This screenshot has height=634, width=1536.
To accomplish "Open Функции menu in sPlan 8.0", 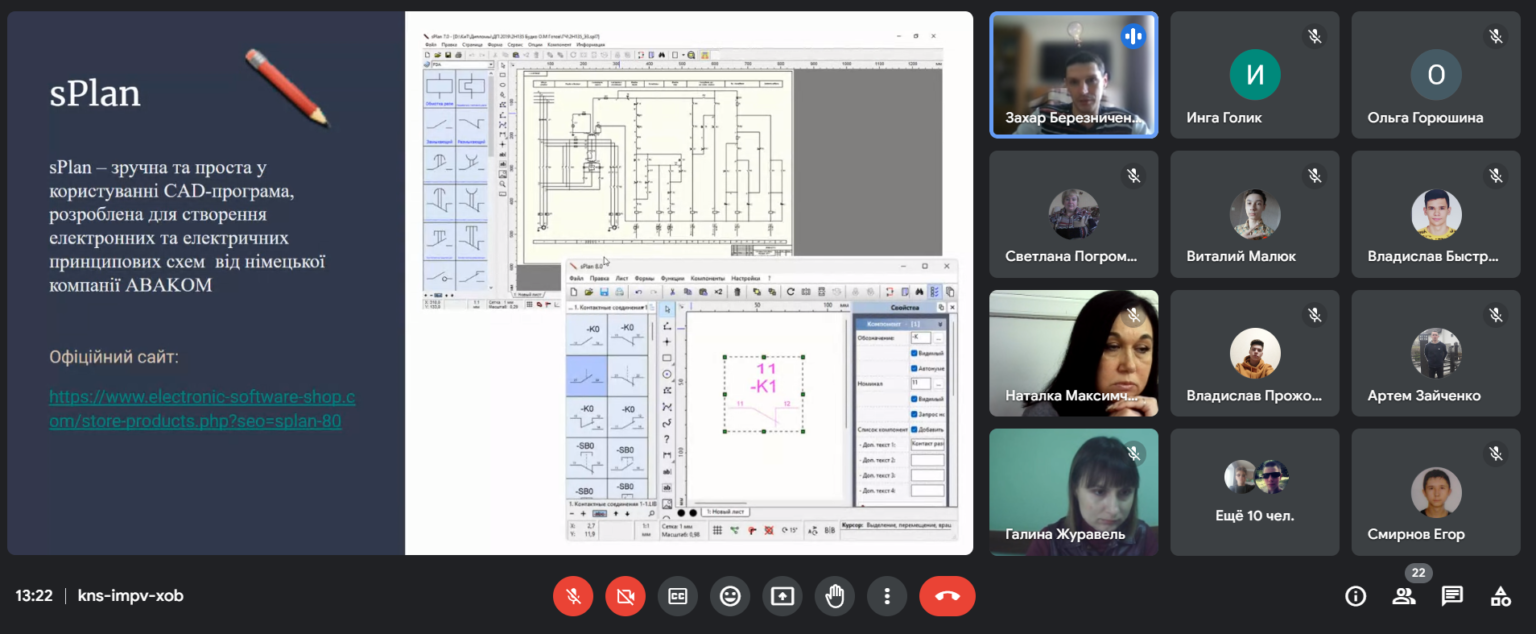I will point(672,278).
